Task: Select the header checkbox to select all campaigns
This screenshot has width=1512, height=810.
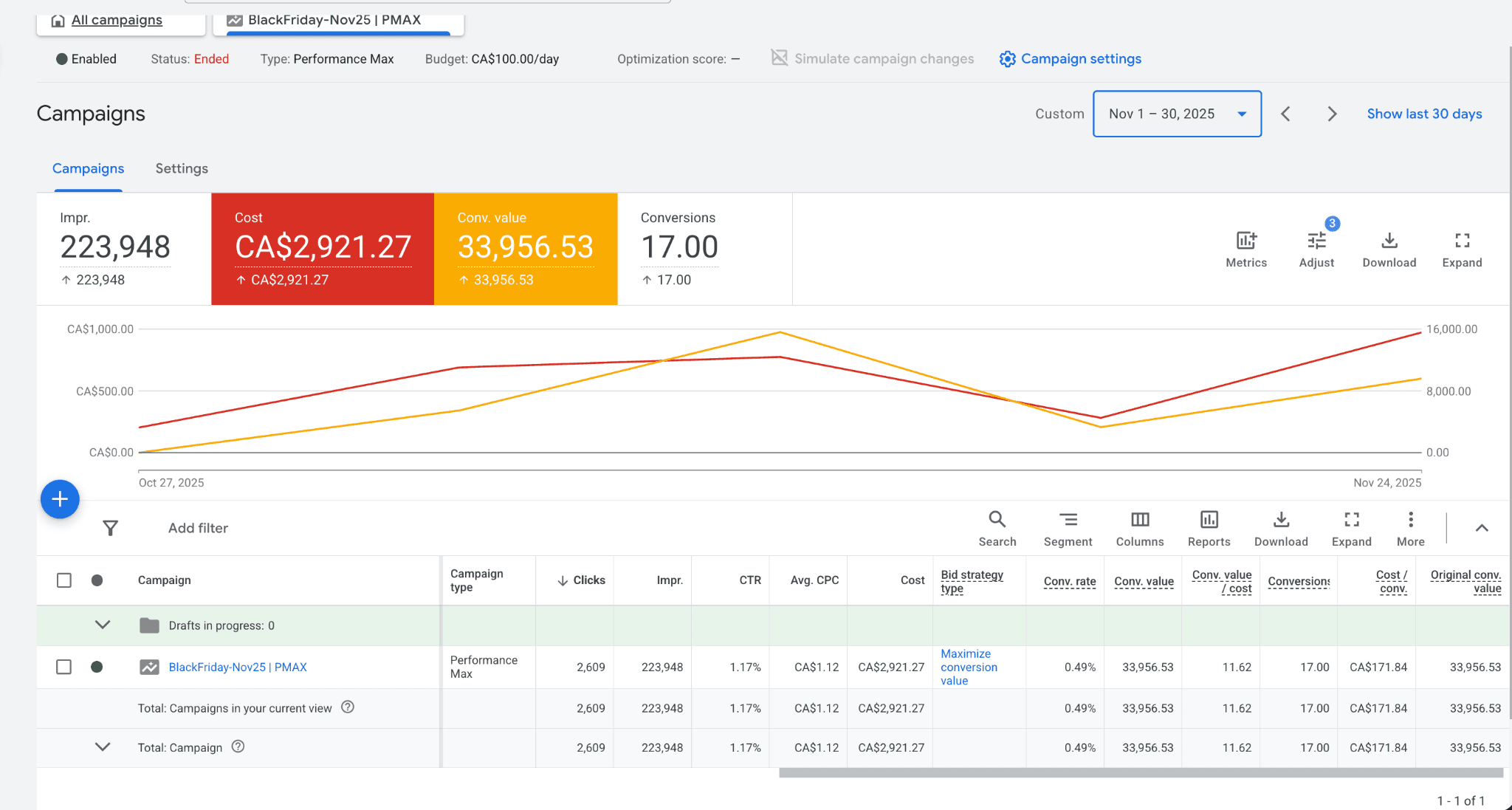Action: pyautogui.click(x=63, y=580)
